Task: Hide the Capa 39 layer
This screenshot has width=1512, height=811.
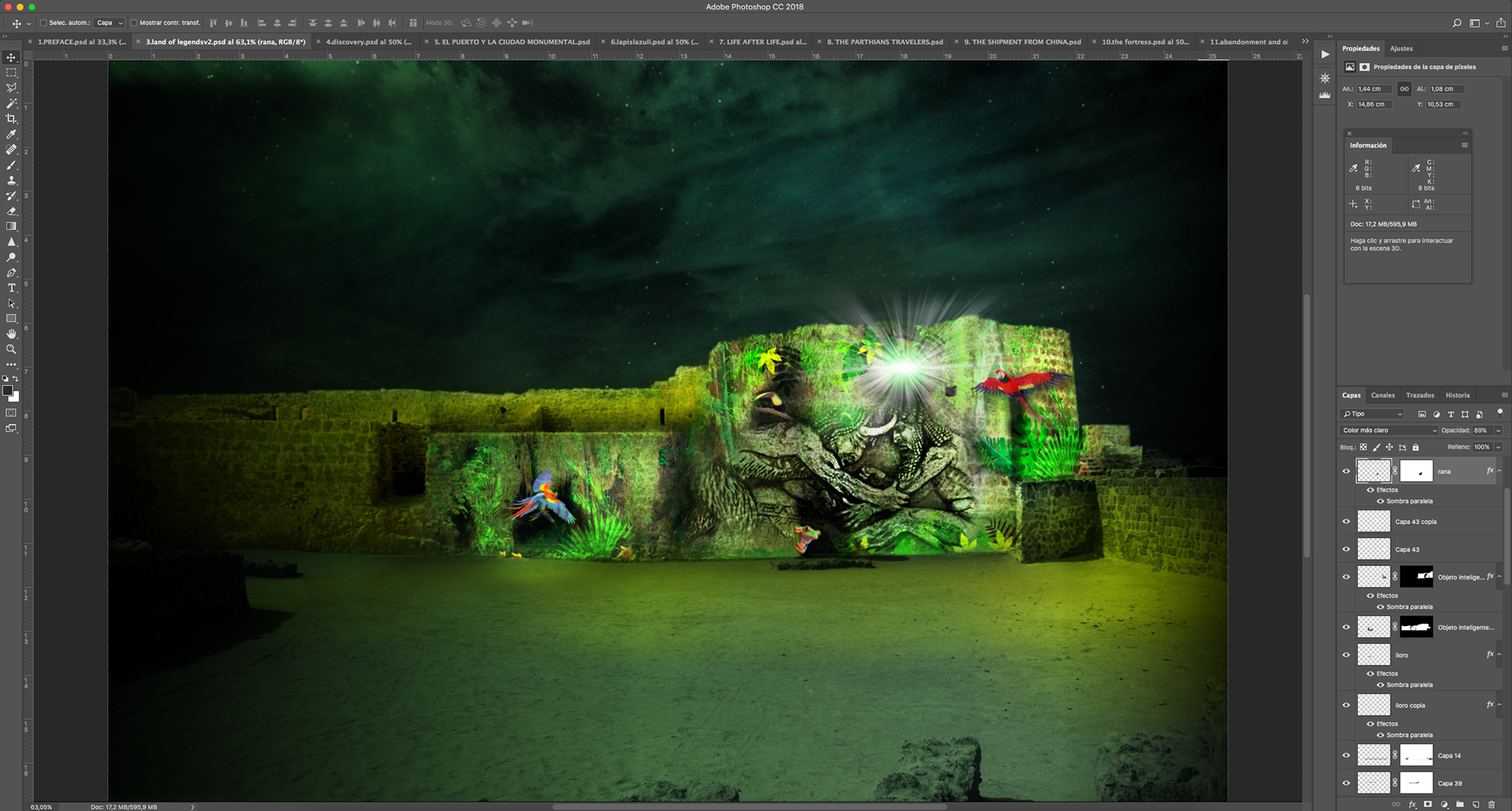Action: [x=1346, y=783]
